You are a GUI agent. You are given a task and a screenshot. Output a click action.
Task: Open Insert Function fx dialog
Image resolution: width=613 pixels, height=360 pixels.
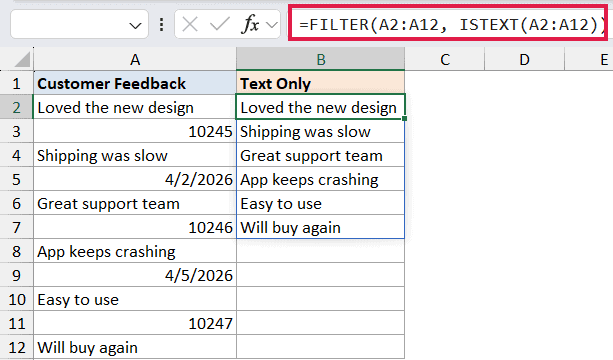point(251,25)
